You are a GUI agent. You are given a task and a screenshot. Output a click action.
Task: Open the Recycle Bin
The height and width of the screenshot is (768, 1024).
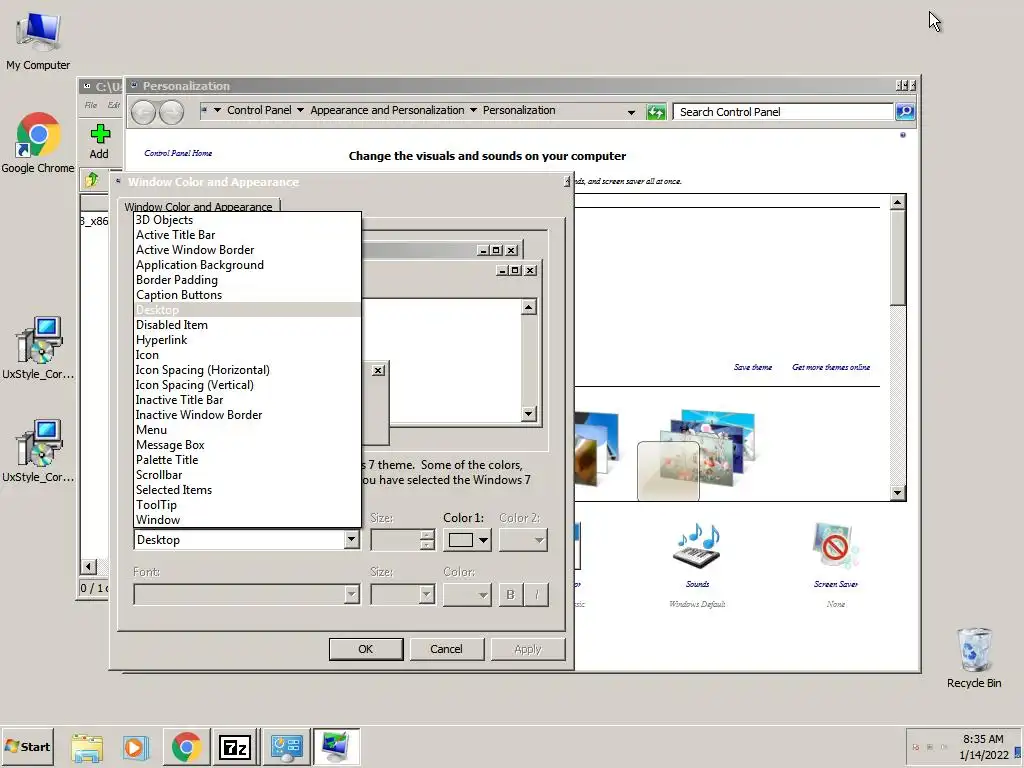(x=974, y=657)
